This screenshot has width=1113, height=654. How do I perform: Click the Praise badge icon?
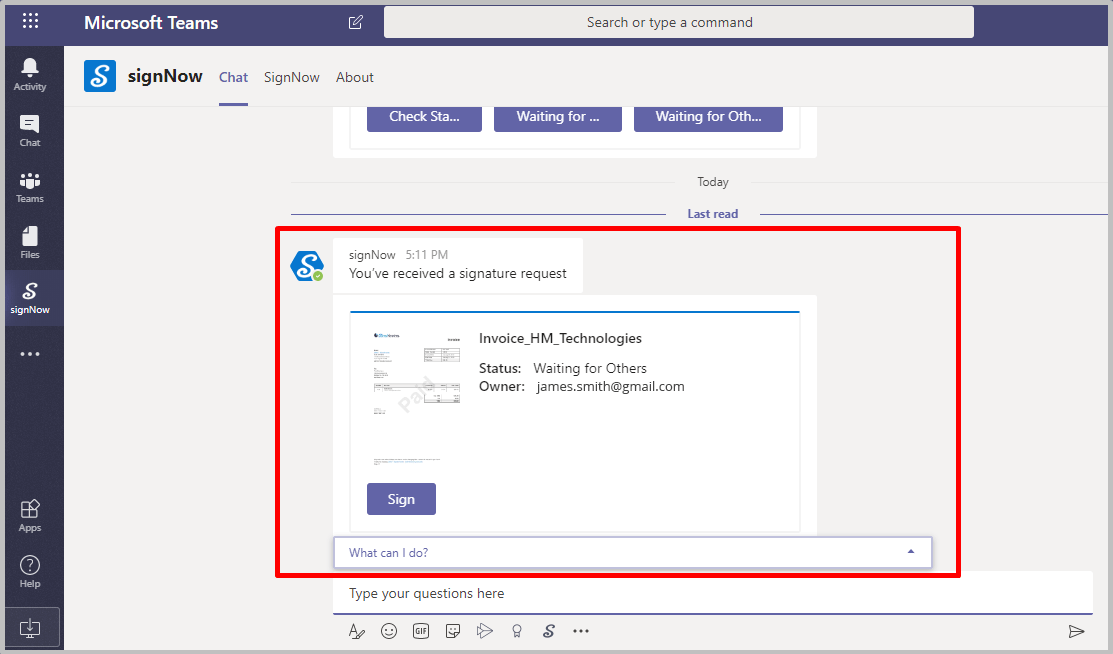tap(517, 631)
